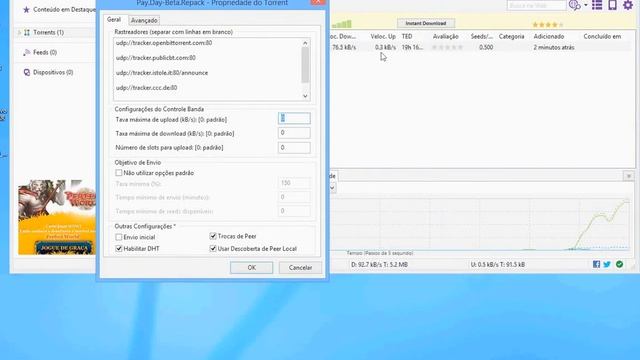The width and height of the screenshot is (640, 360).
Task: Focus the upload slots number field
Action: pos(294,147)
